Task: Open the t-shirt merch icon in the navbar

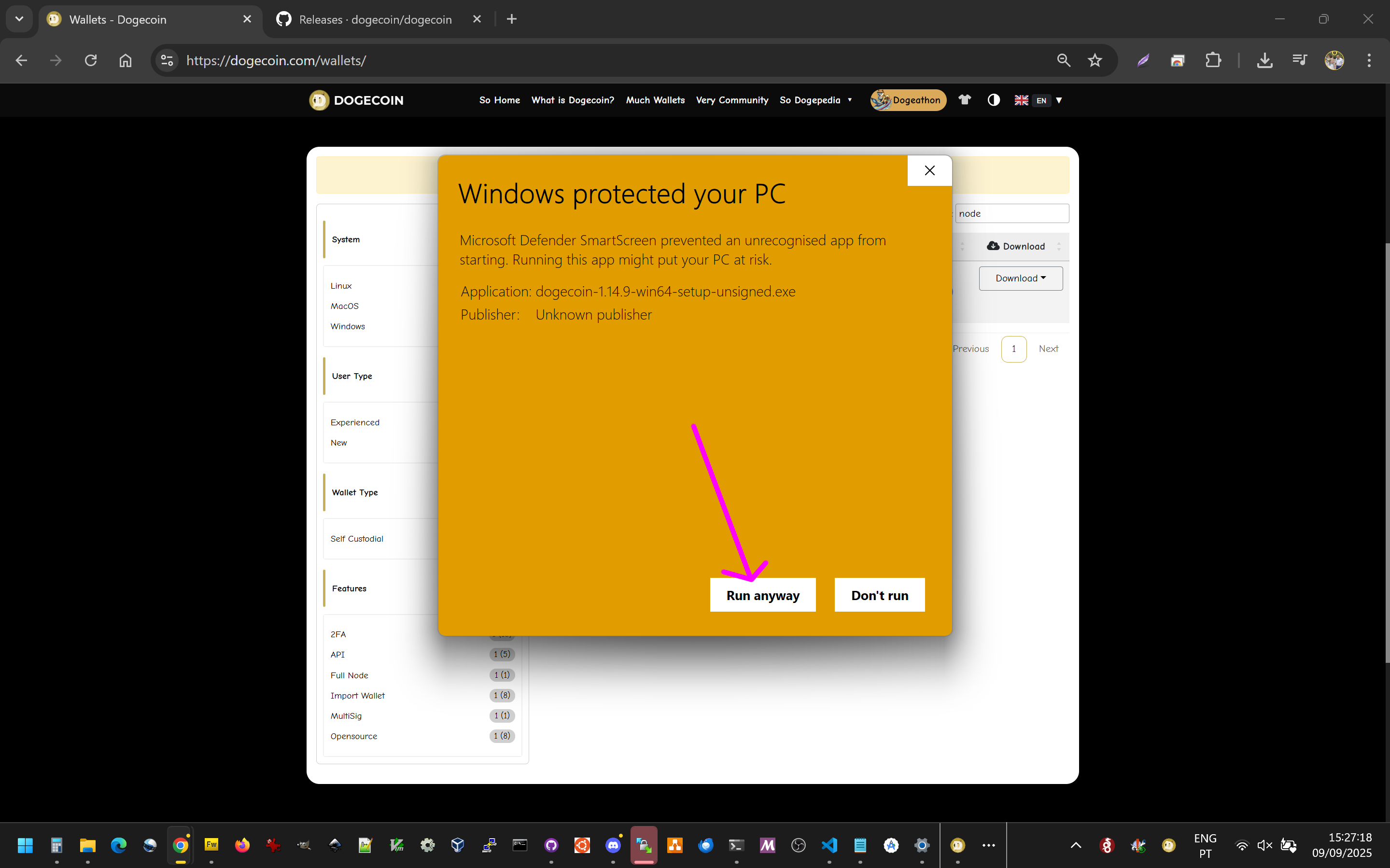Action: point(965,100)
